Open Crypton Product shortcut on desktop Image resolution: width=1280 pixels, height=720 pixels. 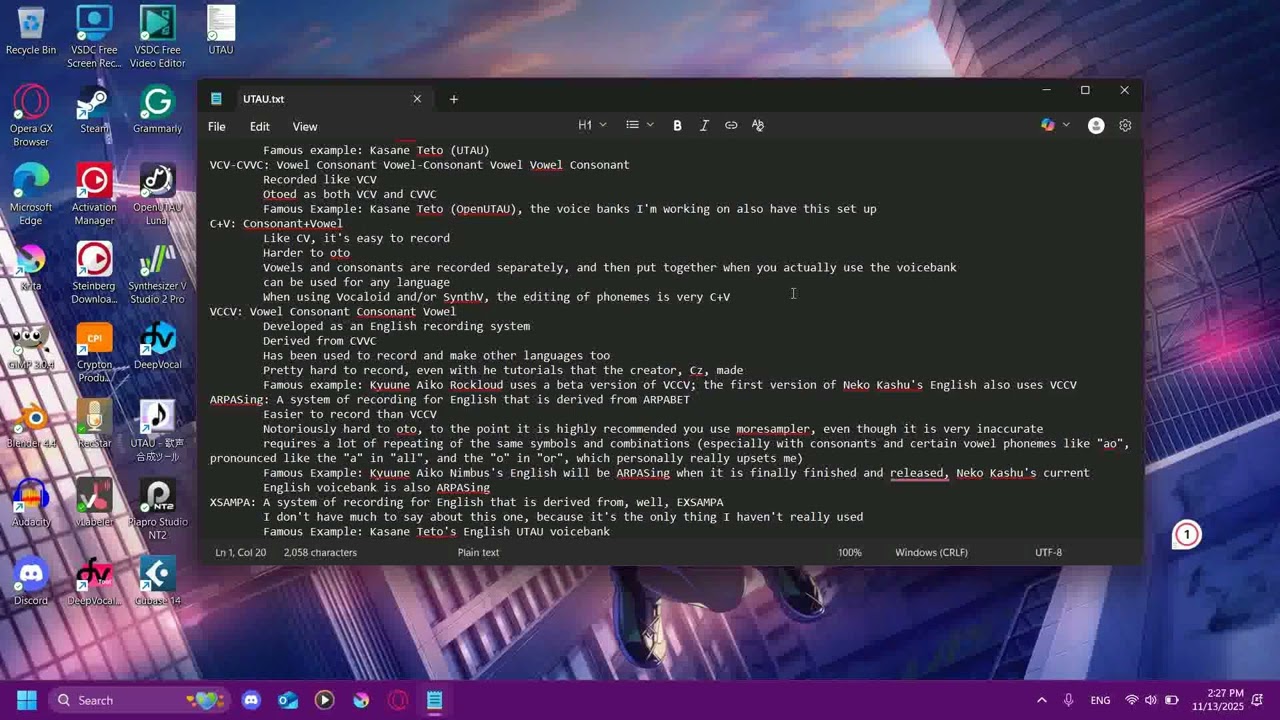click(x=94, y=352)
